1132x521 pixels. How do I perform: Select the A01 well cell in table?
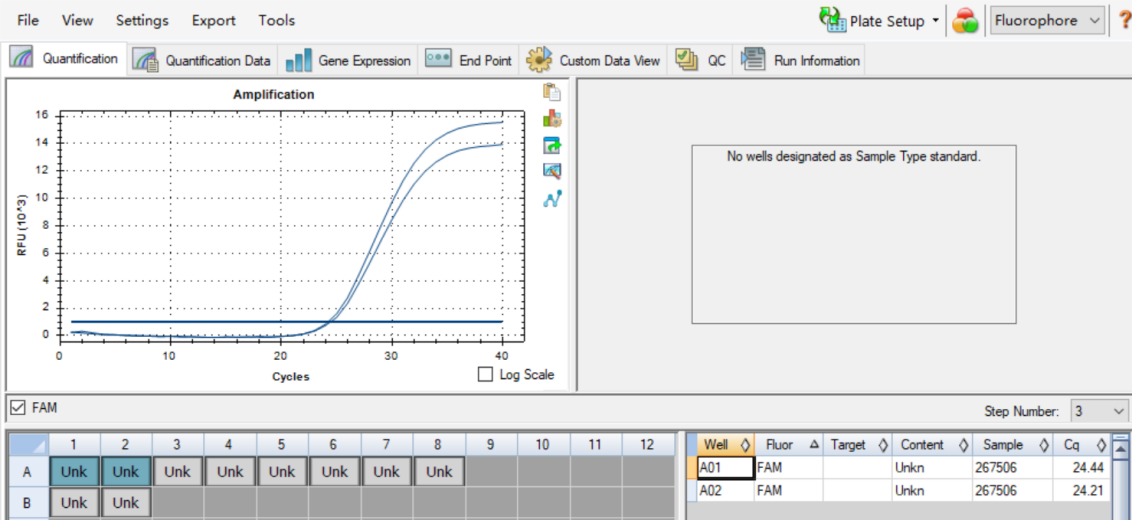coord(726,468)
